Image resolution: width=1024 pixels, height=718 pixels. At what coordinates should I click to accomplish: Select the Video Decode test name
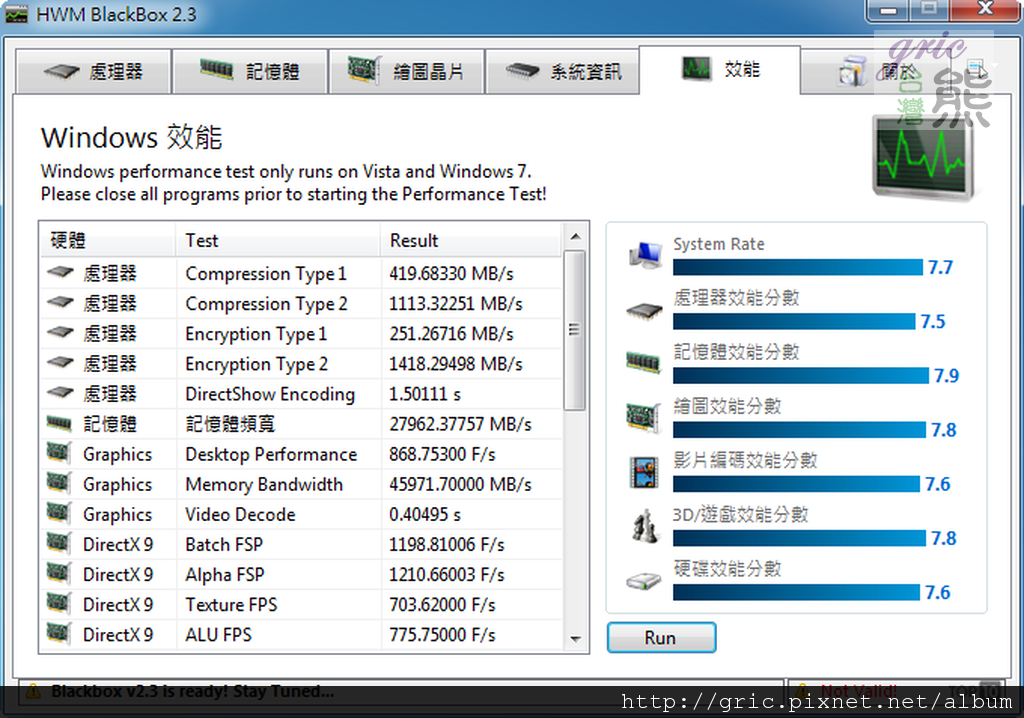[240, 514]
